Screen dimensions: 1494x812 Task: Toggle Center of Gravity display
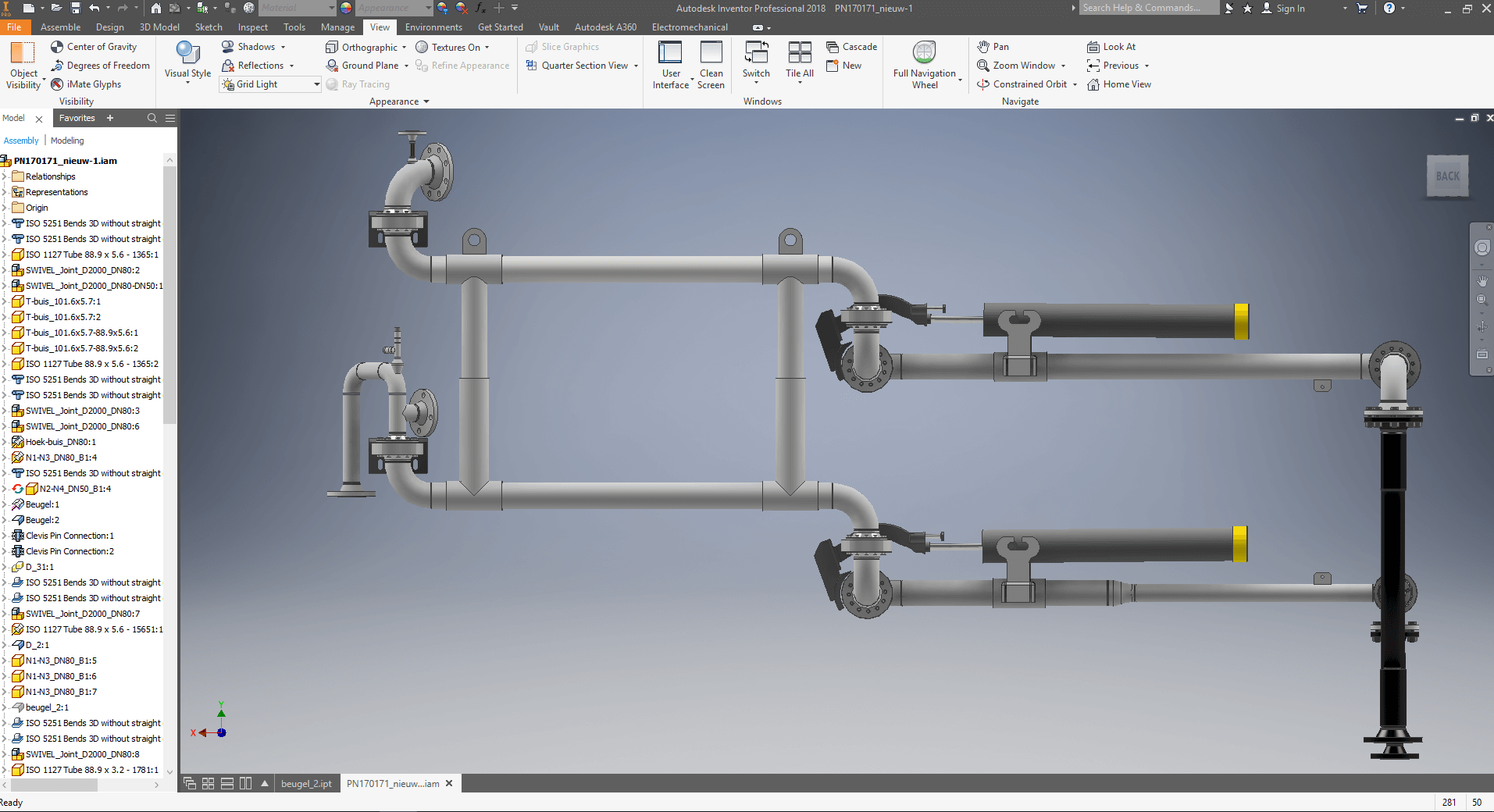[94, 47]
